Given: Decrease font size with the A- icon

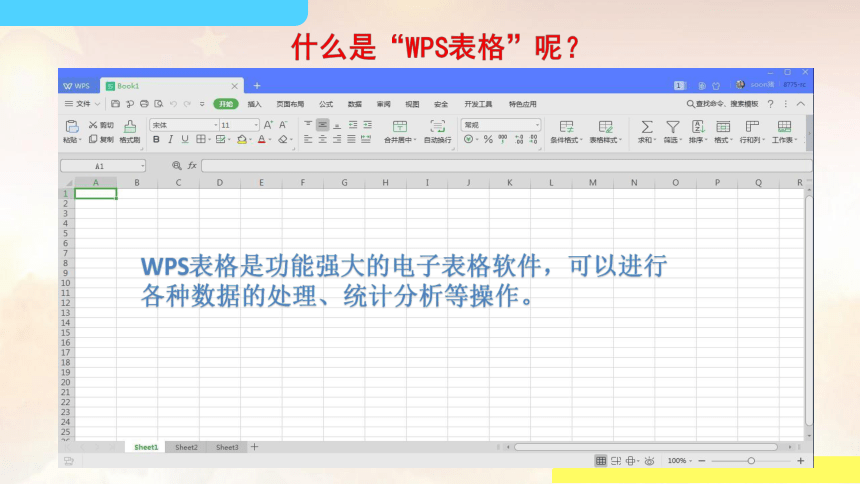Looking at the screenshot, I should click(x=283, y=125).
